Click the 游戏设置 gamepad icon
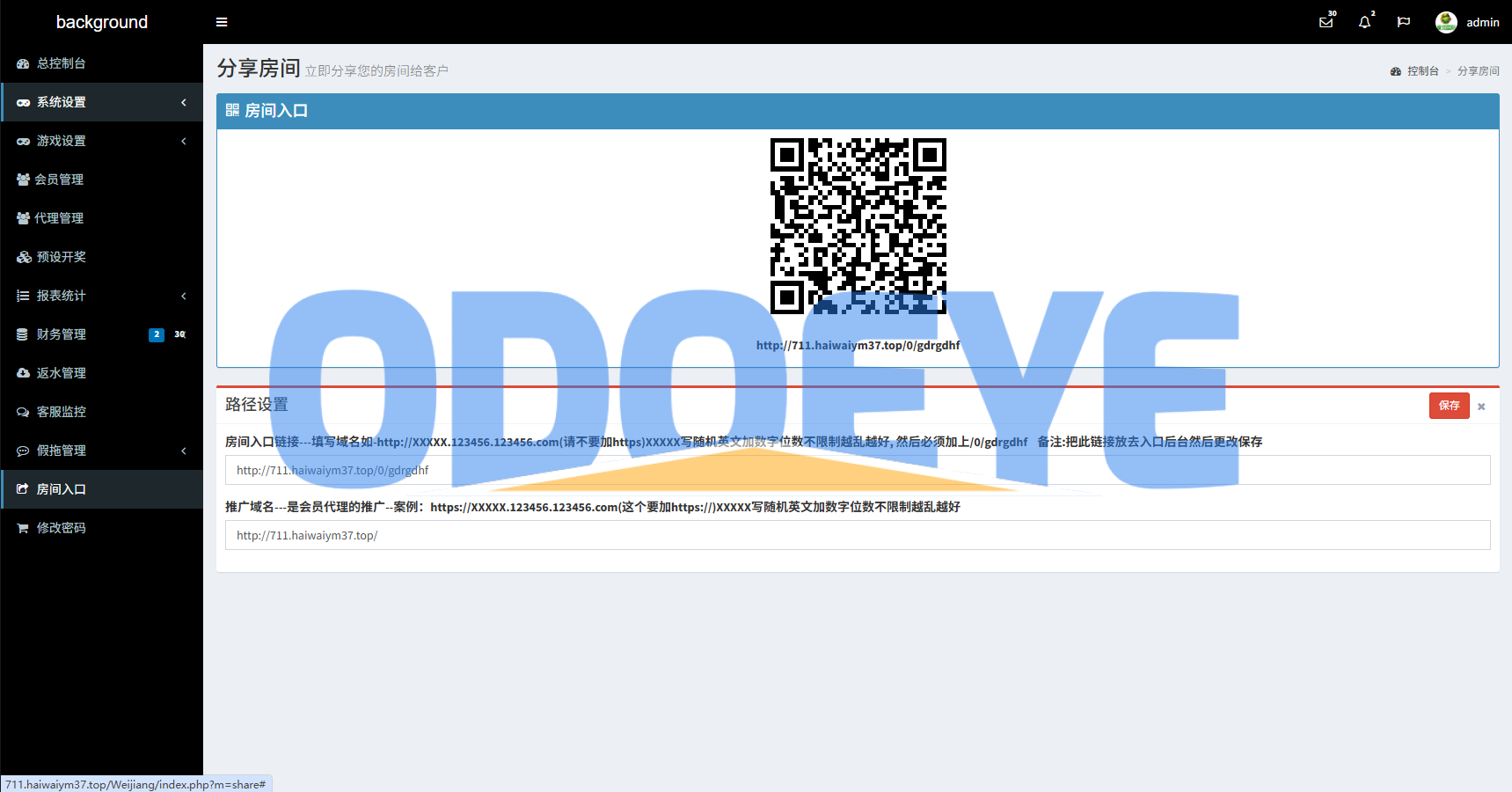1512x792 pixels. [x=24, y=141]
